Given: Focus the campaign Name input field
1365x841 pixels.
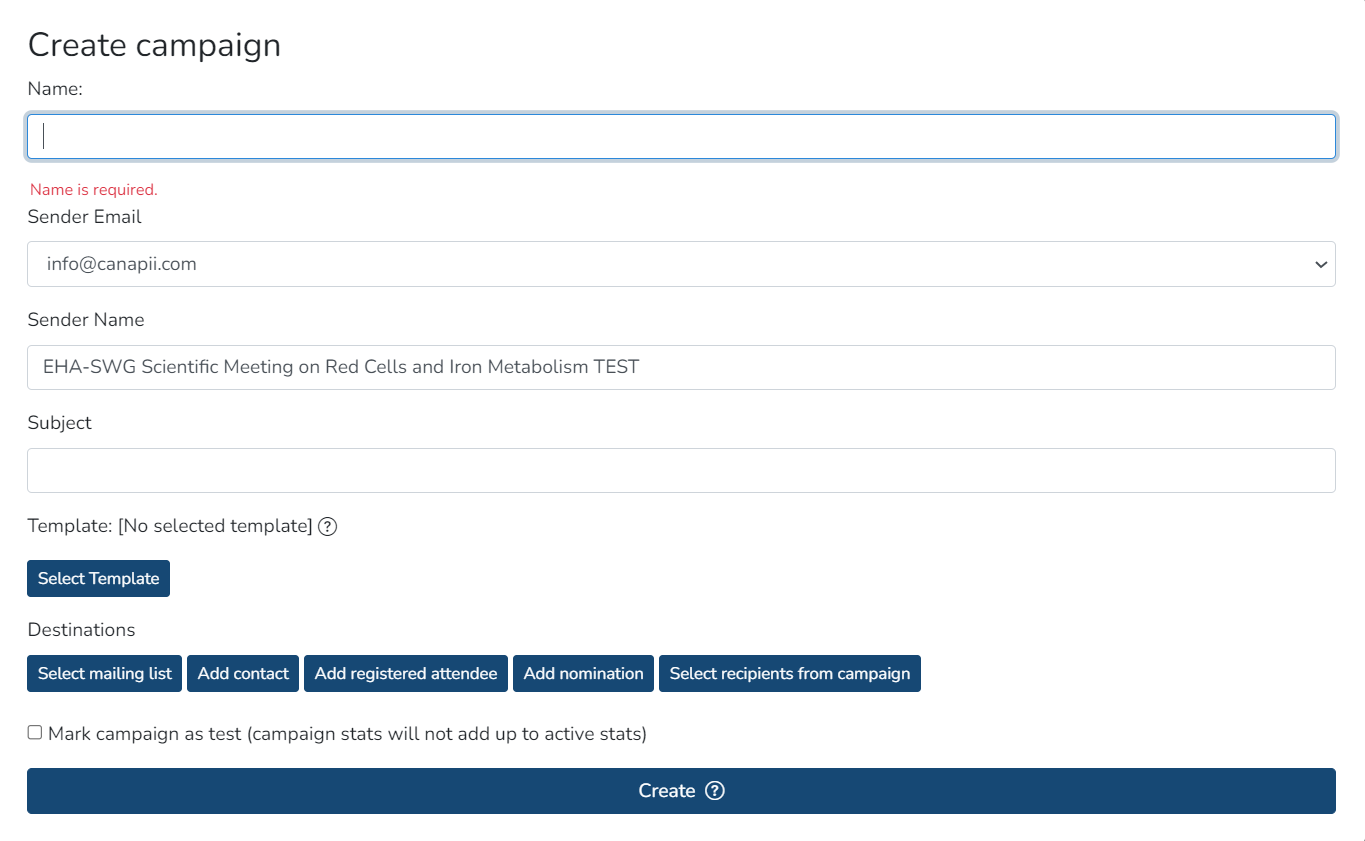Looking at the screenshot, I should 680,136.
